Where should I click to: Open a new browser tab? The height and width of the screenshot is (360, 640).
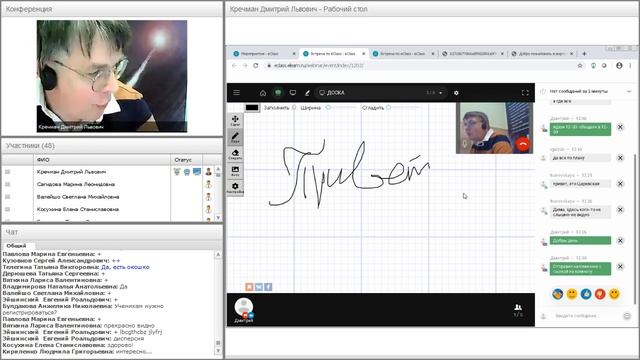coord(584,53)
